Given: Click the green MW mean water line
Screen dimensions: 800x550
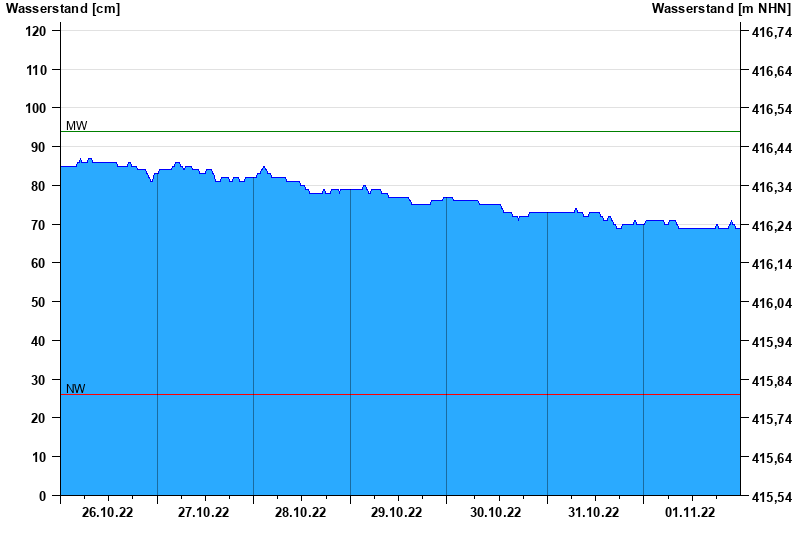Looking at the screenshot, I should click(400, 132).
